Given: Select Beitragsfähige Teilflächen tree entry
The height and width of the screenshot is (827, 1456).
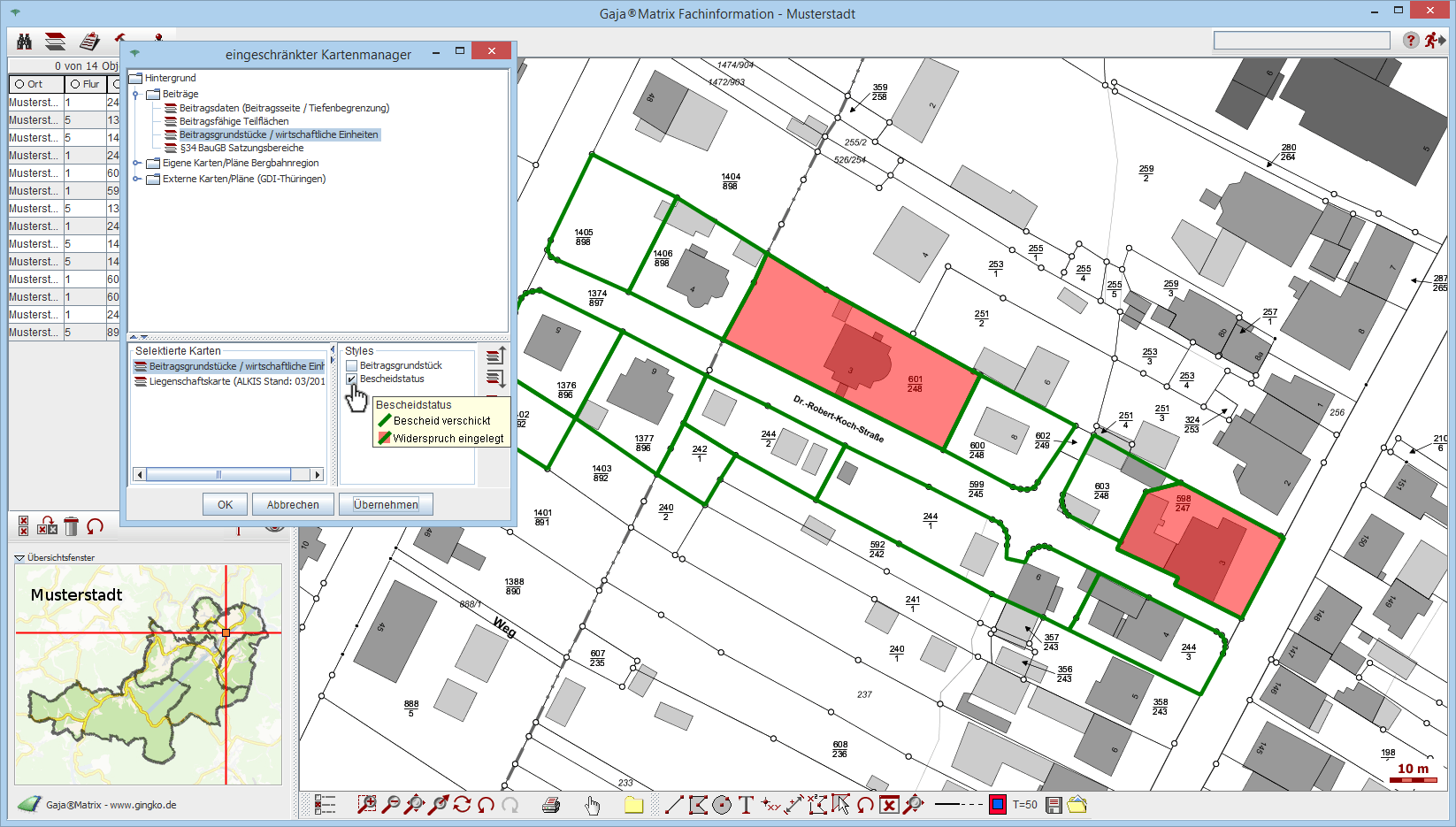Looking at the screenshot, I should (234, 121).
